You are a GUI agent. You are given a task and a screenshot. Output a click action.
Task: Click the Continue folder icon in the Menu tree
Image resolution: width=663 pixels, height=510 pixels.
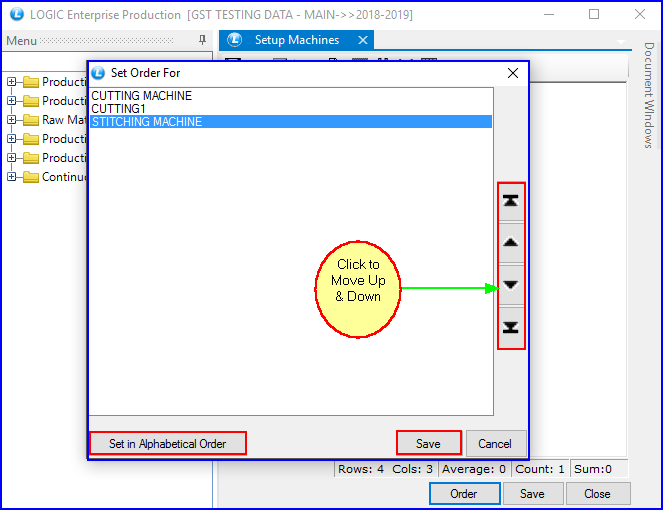coord(31,177)
